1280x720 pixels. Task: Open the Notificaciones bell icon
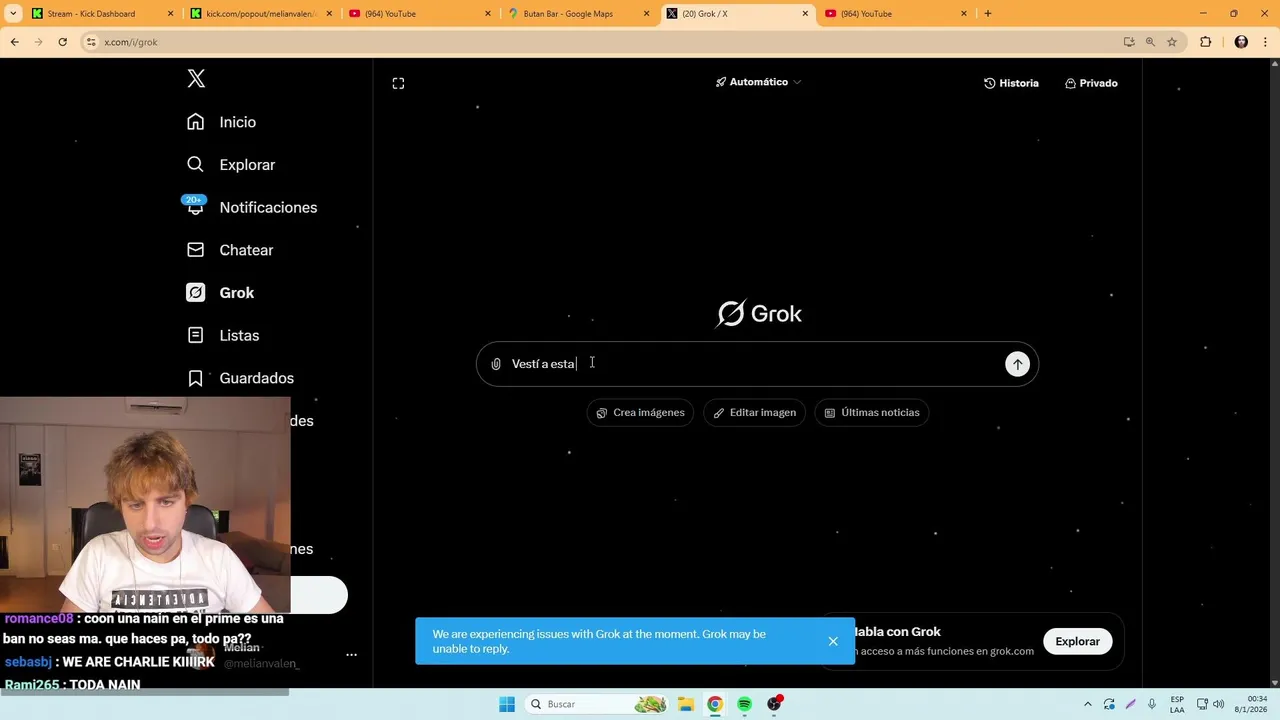(x=196, y=207)
